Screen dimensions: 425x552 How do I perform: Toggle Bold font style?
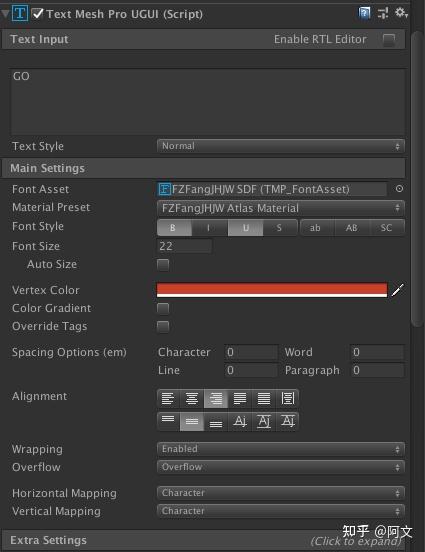pos(174,228)
